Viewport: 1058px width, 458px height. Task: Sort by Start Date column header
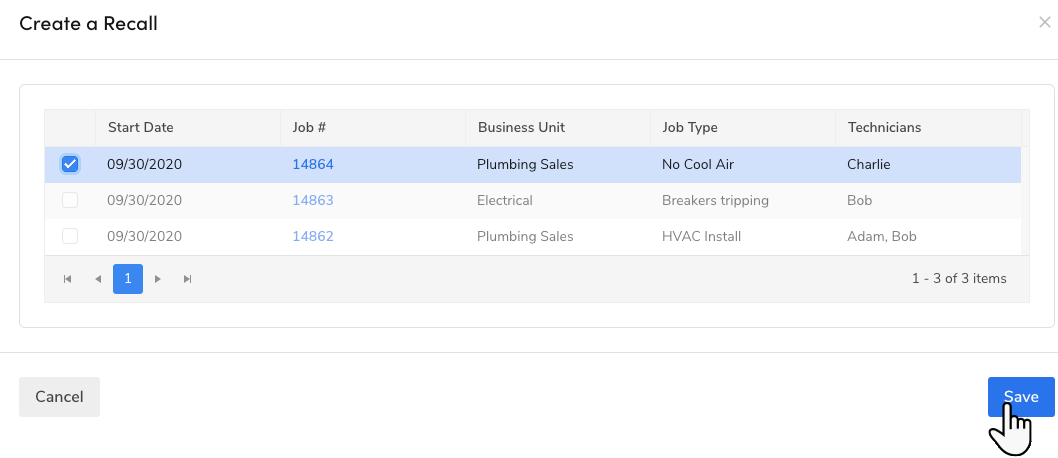pos(141,127)
